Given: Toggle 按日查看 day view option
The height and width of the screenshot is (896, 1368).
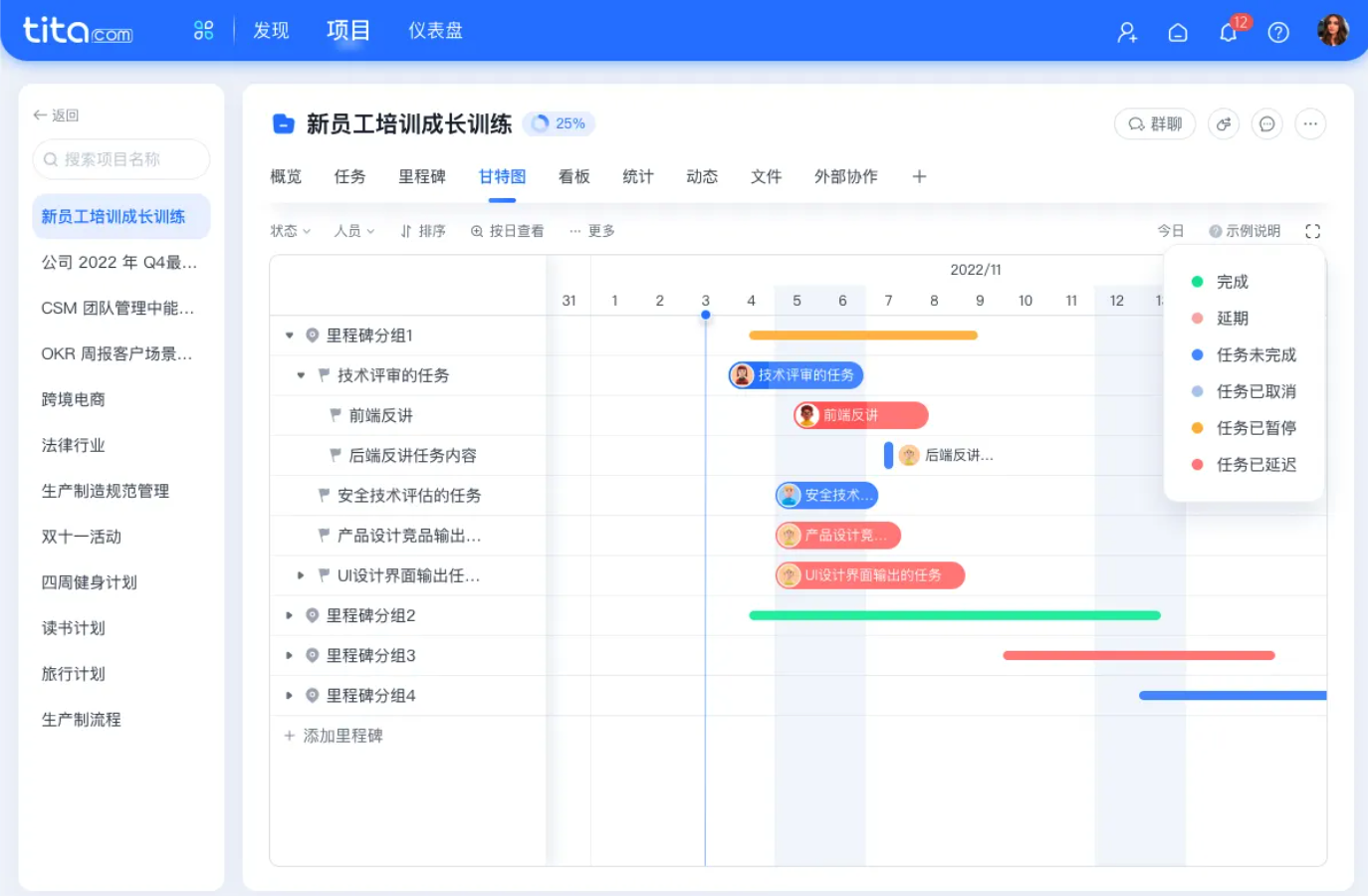Looking at the screenshot, I should click(x=507, y=230).
